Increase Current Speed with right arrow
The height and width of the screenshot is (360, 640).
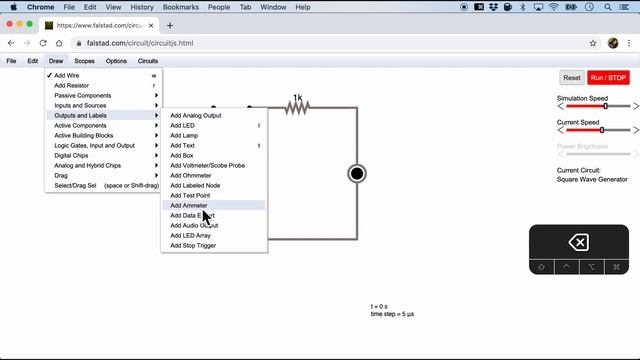pos(636,130)
